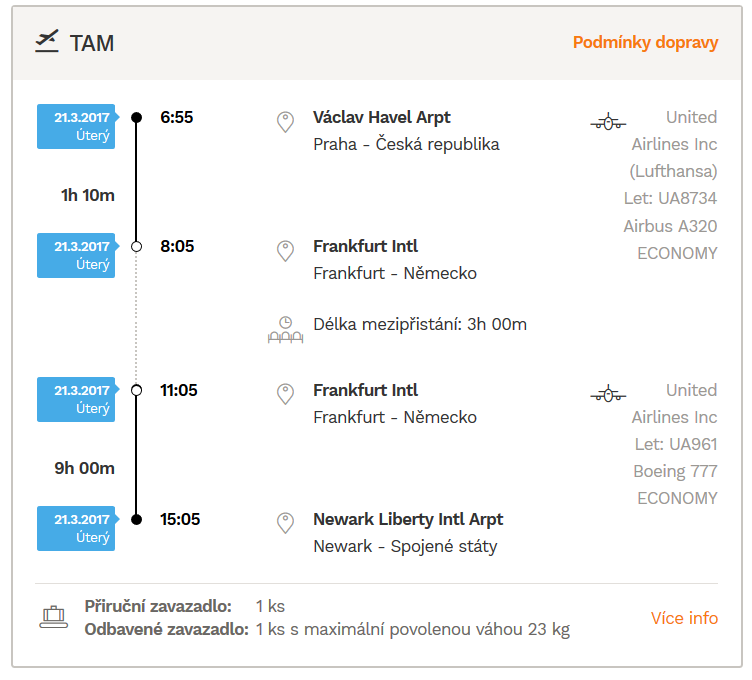This screenshot has width=752, height=680.
Task: Click the departing plane icon beside TAM
Action: pyautogui.click(x=47, y=41)
